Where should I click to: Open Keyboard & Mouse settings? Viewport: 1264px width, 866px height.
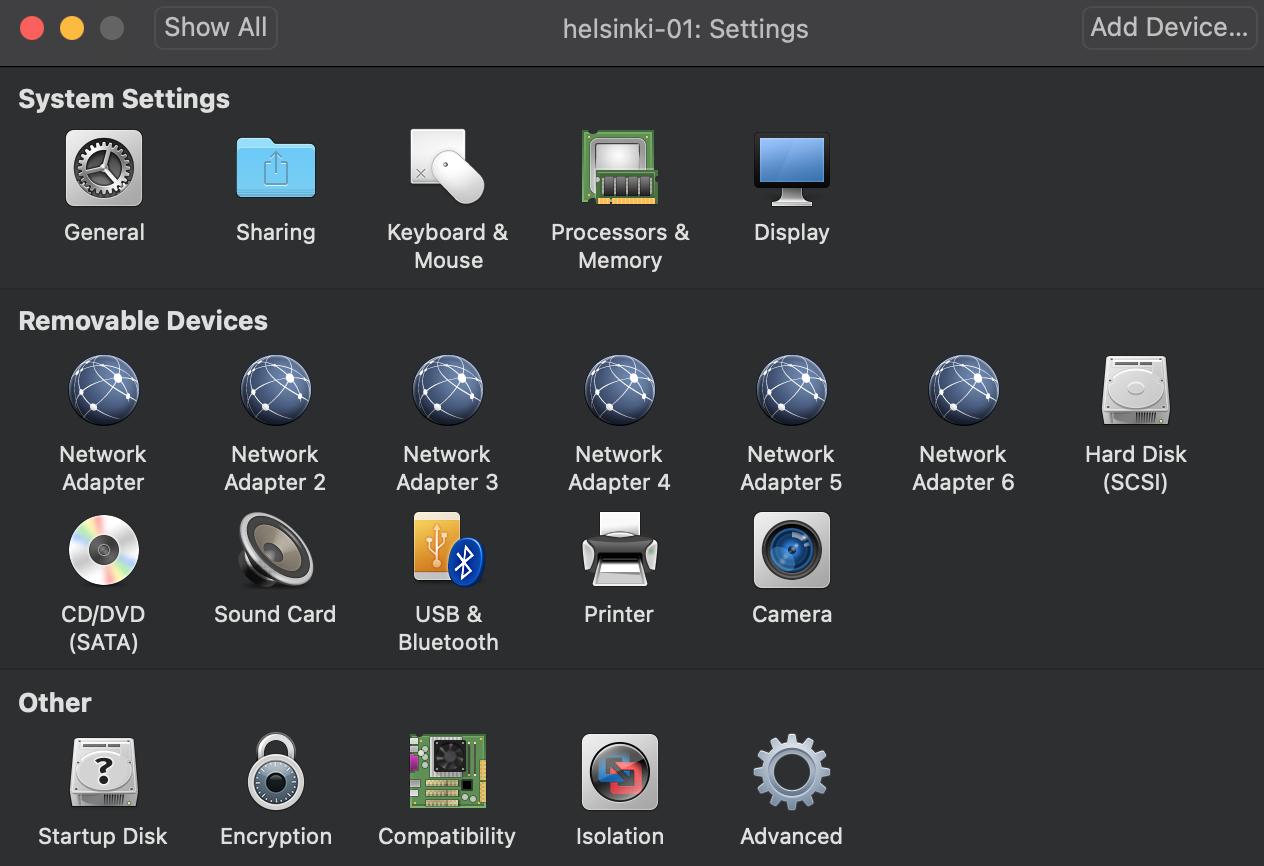(448, 169)
